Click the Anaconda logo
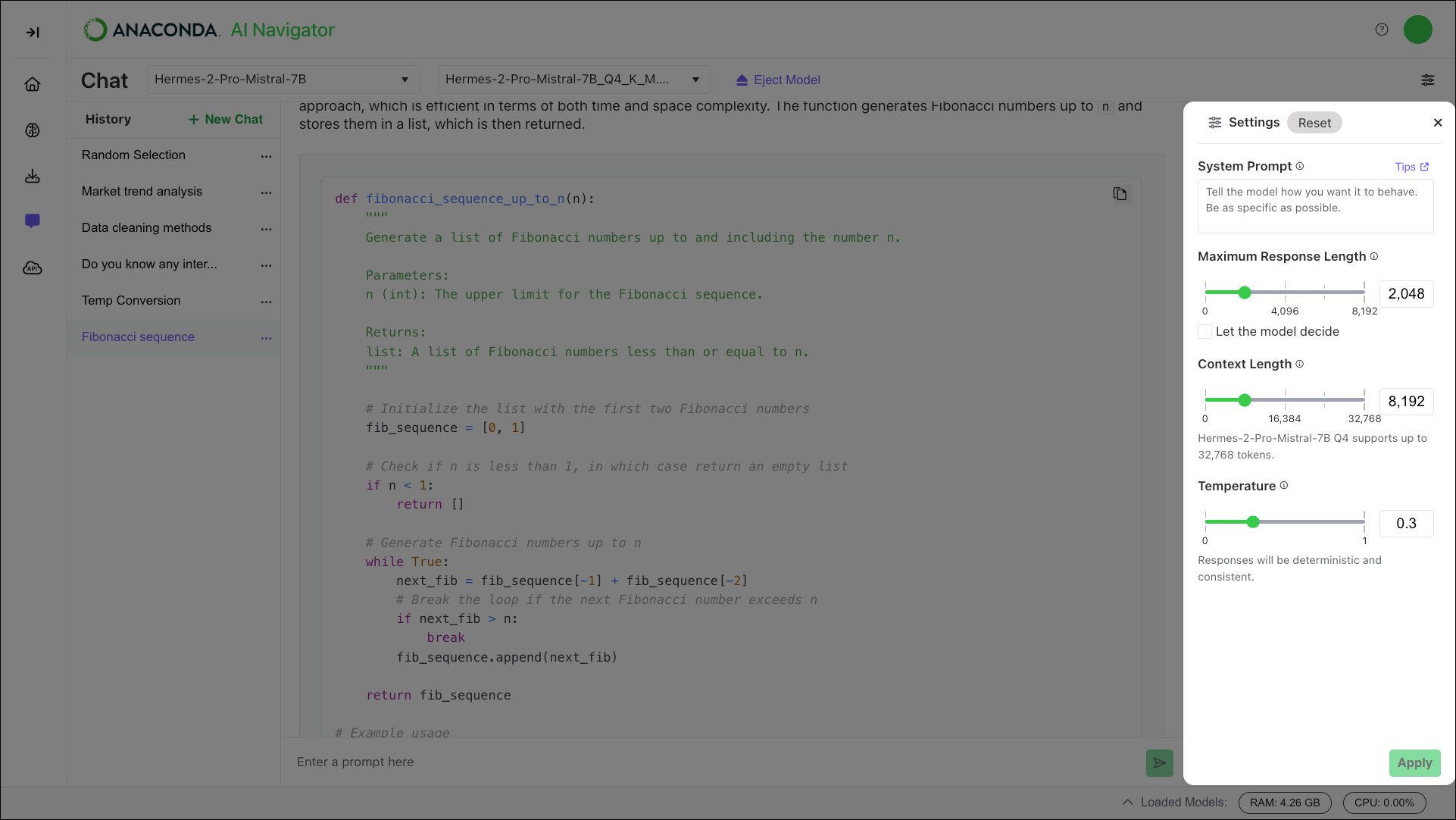The image size is (1456, 820). coord(152,30)
